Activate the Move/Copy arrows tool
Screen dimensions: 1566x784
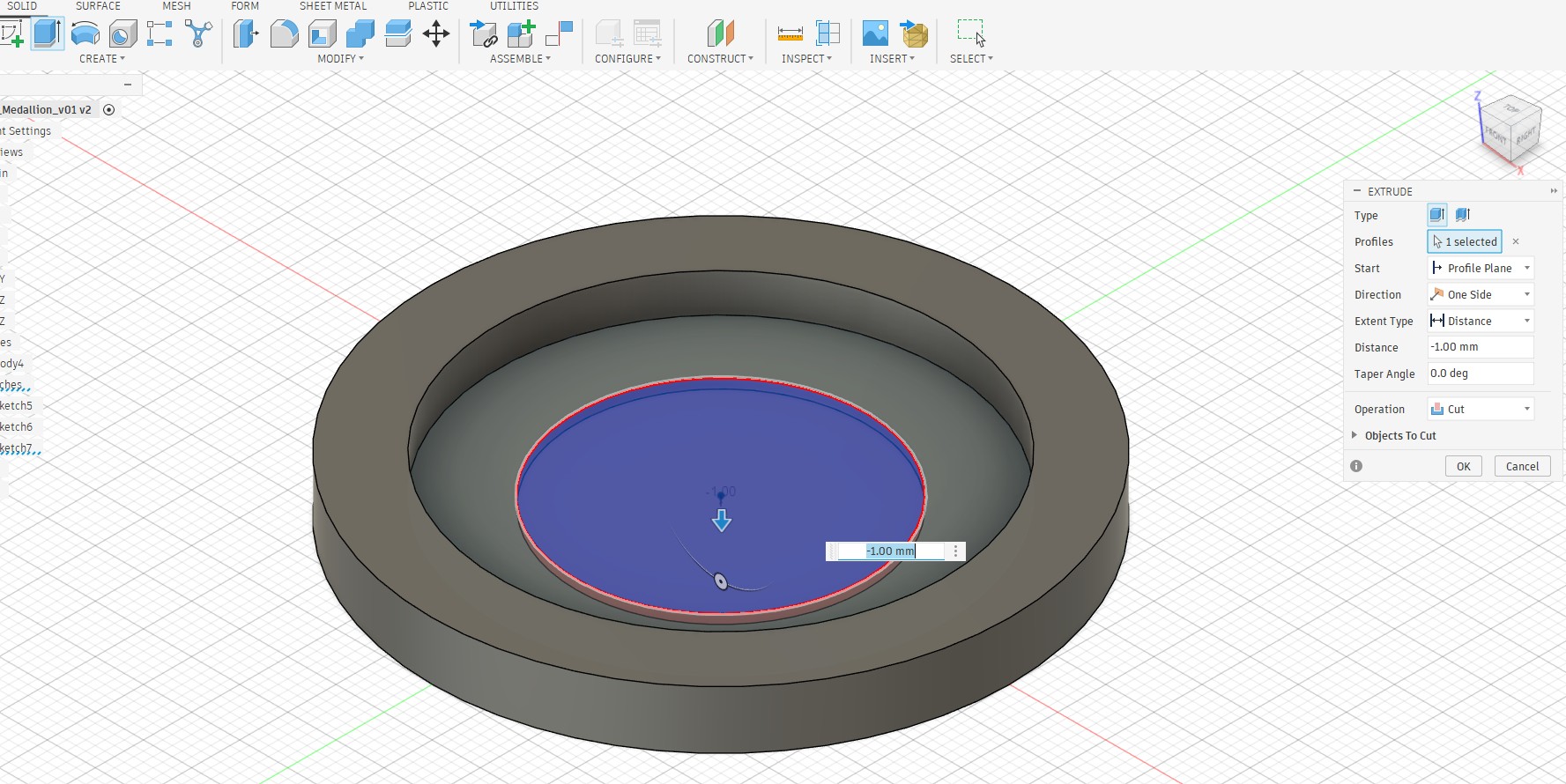pyautogui.click(x=436, y=34)
